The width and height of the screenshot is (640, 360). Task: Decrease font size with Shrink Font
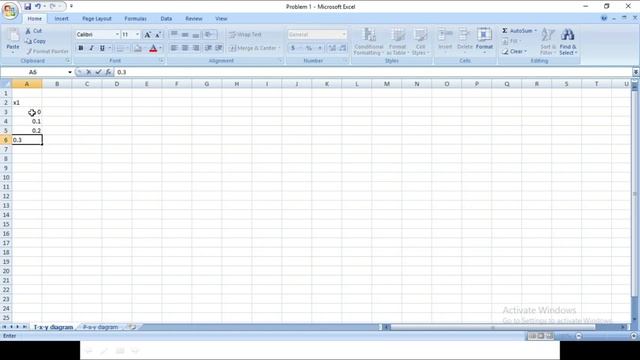pyautogui.click(x=158, y=35)
